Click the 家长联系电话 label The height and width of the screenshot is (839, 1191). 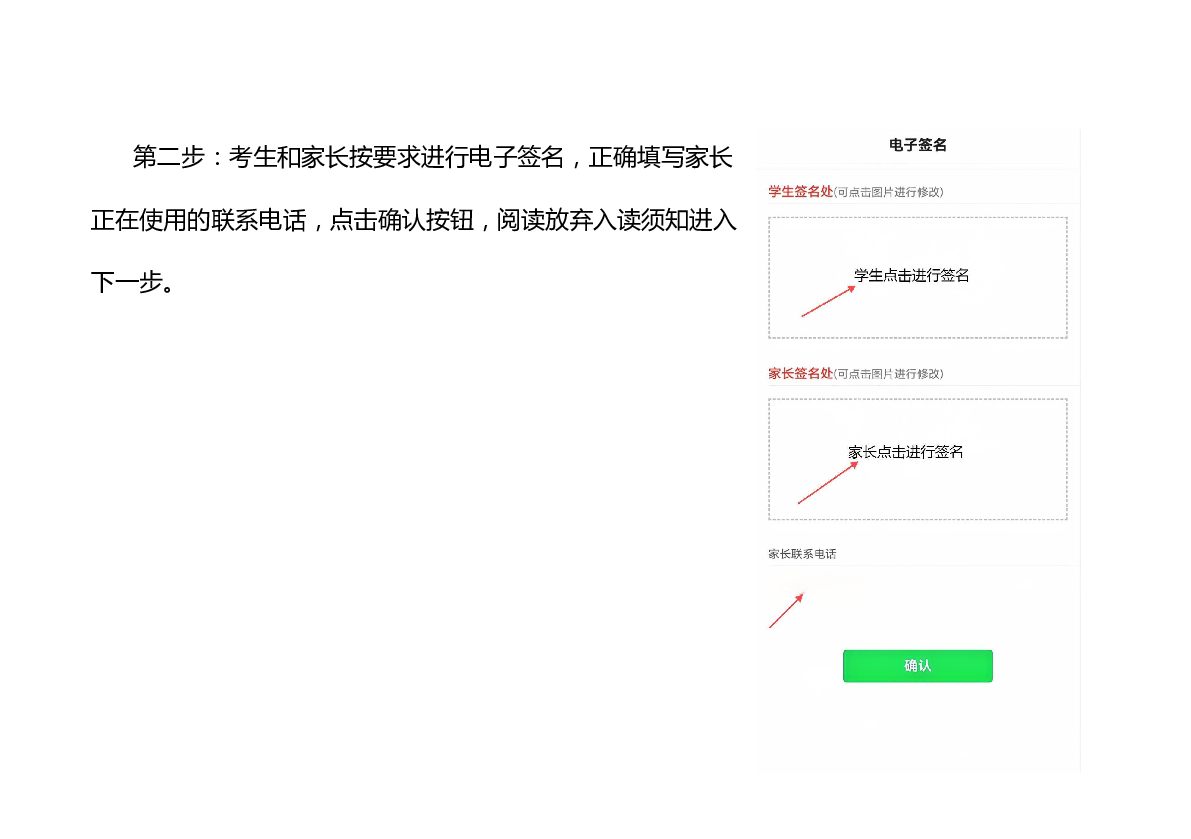coord(802,553)
